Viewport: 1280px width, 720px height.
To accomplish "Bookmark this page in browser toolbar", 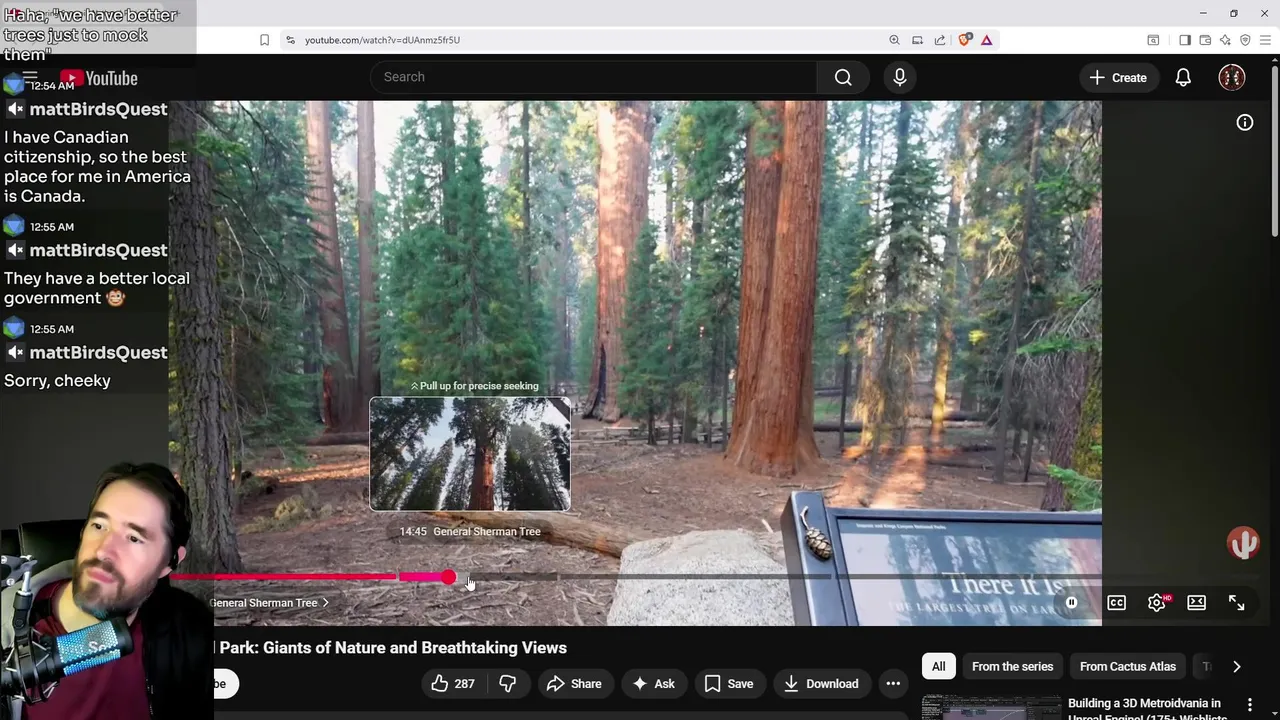I will 264,40.
